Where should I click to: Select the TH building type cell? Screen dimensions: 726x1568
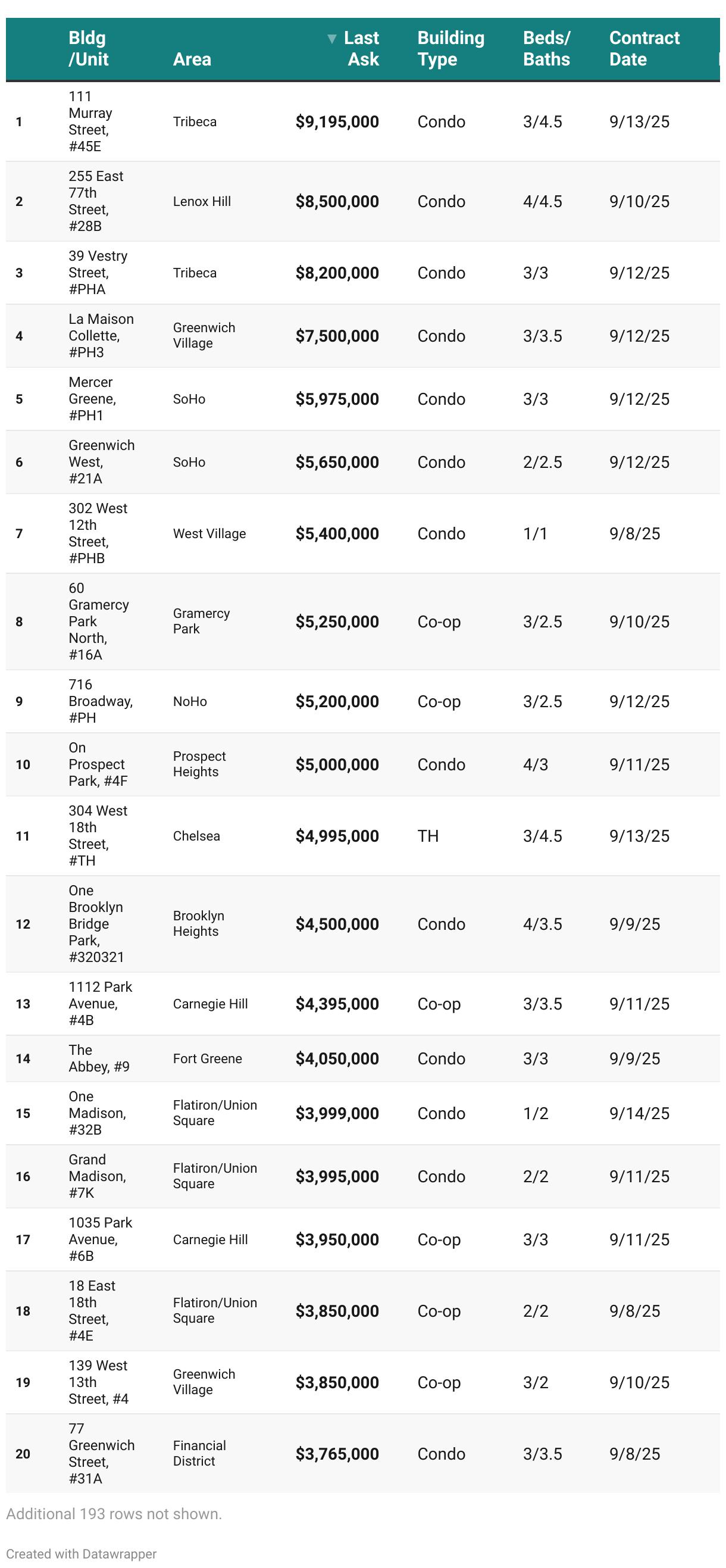(x=427, y=836)
